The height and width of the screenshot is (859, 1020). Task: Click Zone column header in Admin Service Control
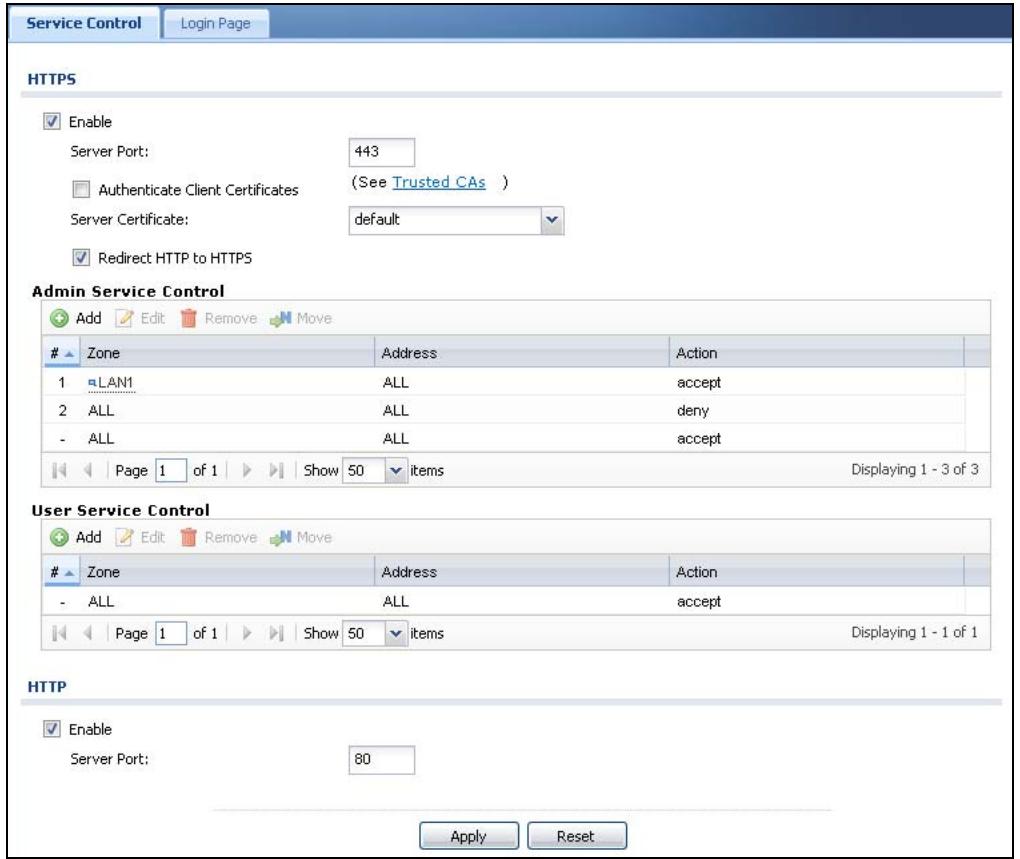click(x=227, y=353)
